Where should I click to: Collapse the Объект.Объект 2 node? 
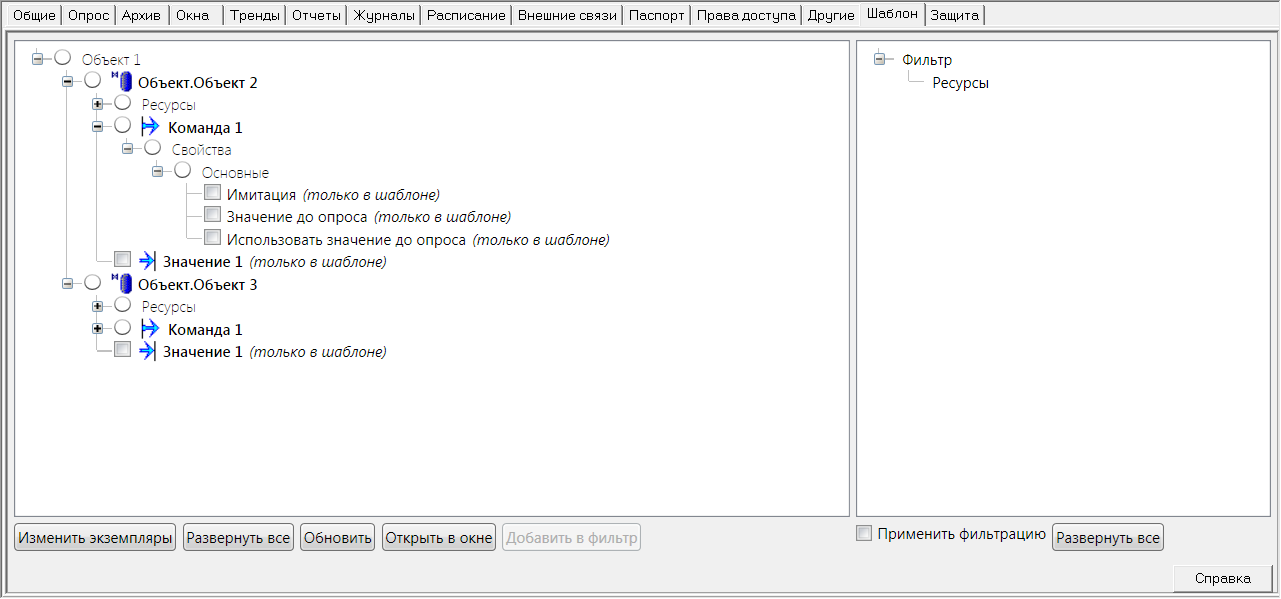pyautogui.click(x=68, y=82)
